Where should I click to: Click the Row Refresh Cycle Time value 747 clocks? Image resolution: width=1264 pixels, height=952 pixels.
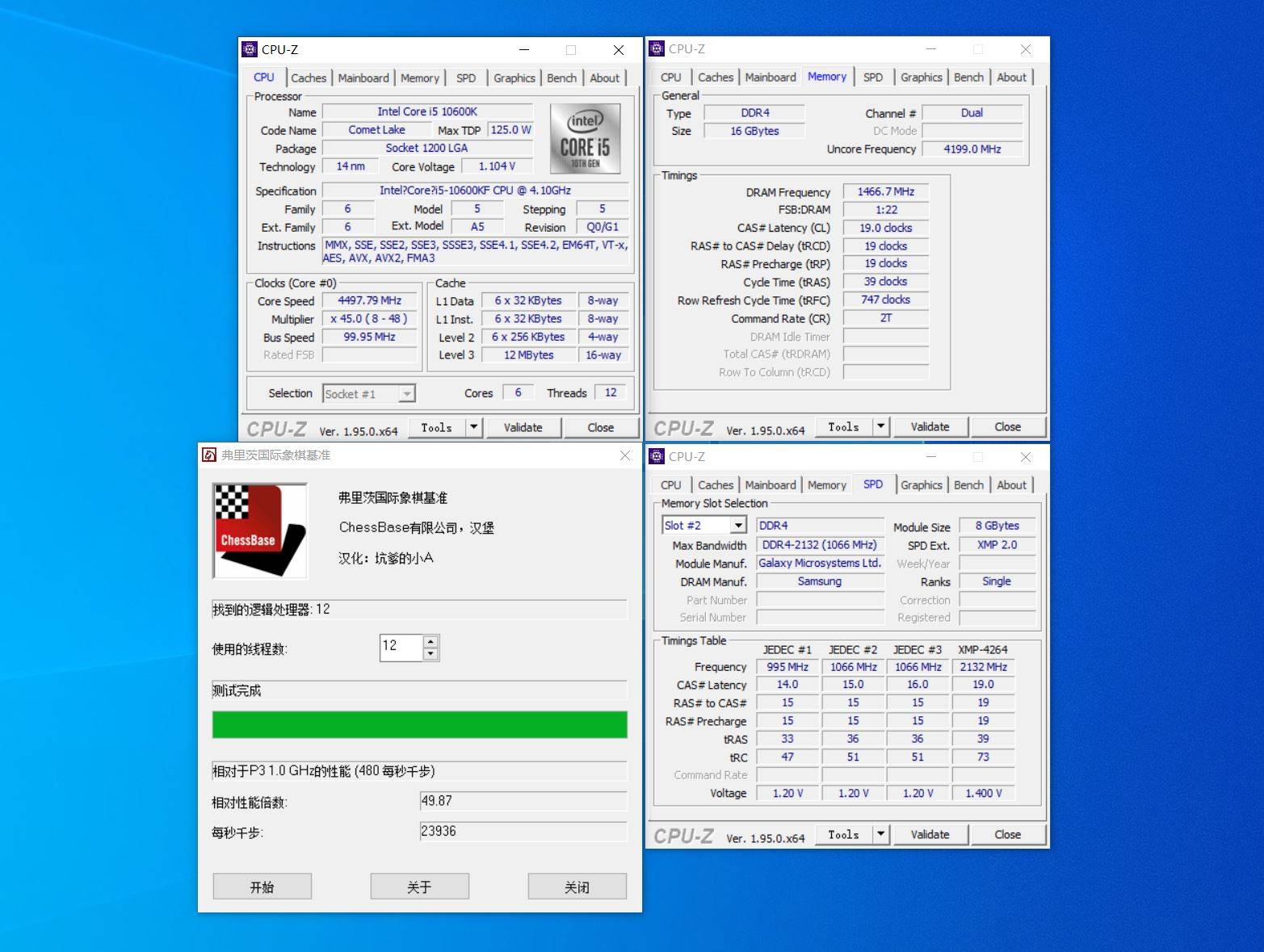tap(886, 300)
